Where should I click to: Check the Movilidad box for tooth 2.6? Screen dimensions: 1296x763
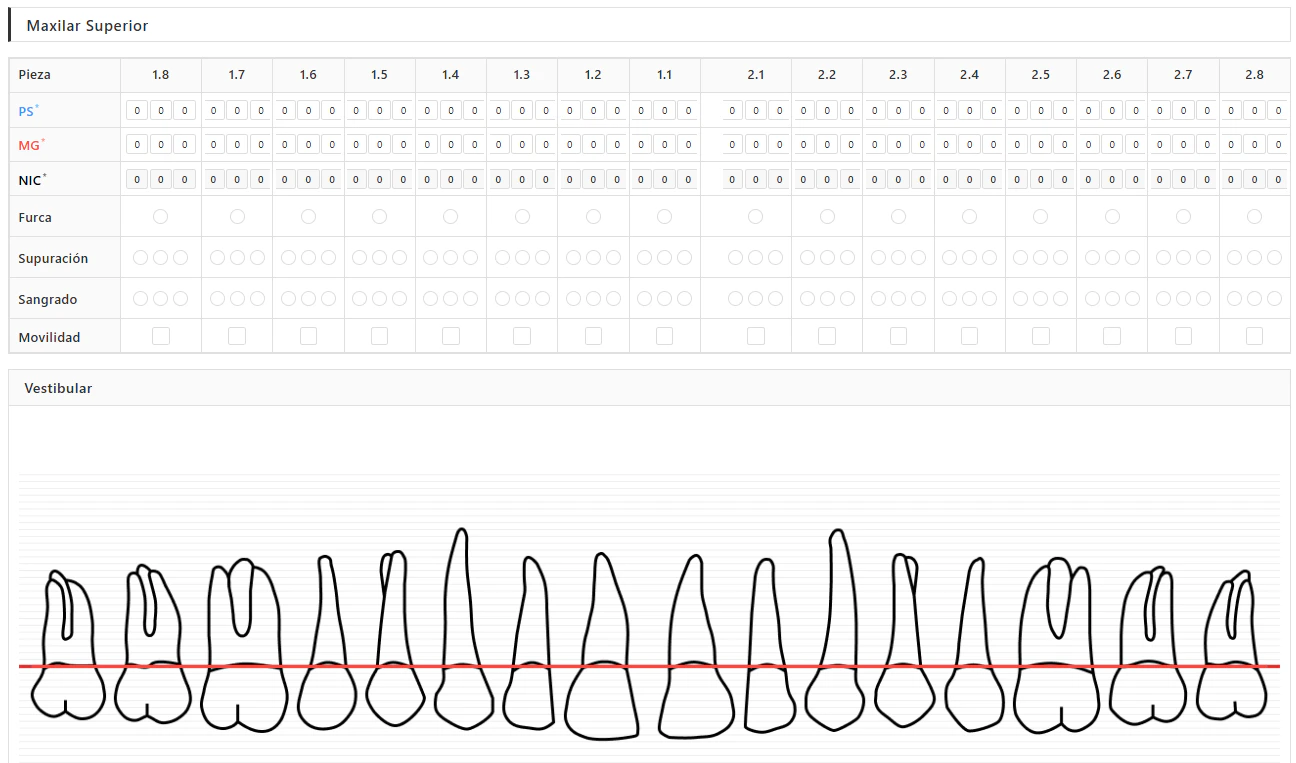pos(1112,336)
